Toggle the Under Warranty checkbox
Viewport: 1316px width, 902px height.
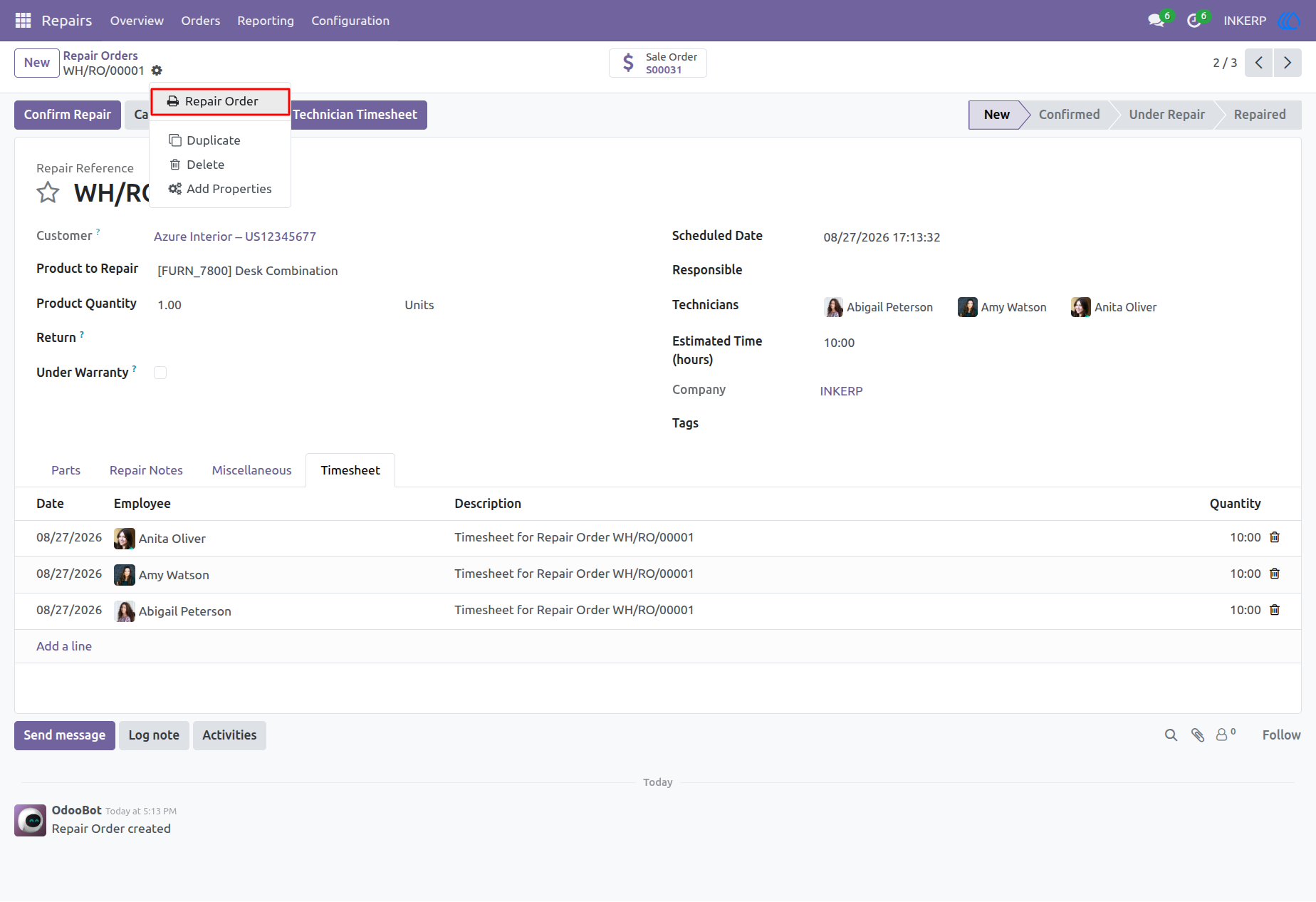pyautogui.click(x=160, y=373)
